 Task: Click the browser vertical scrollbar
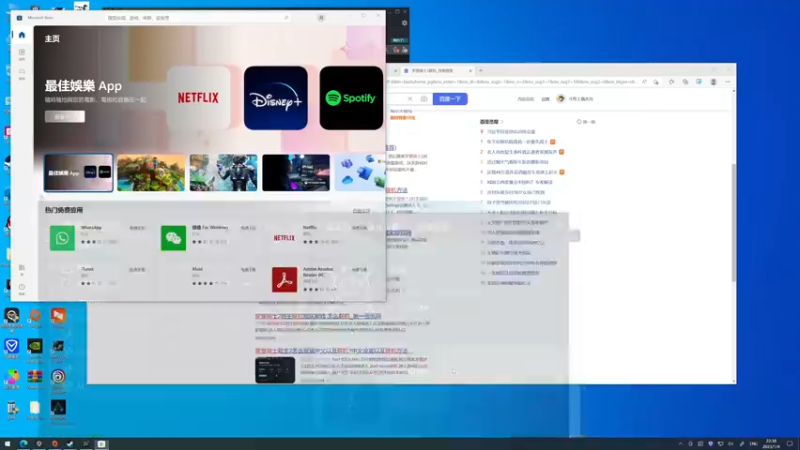click(x=734, y=223)
